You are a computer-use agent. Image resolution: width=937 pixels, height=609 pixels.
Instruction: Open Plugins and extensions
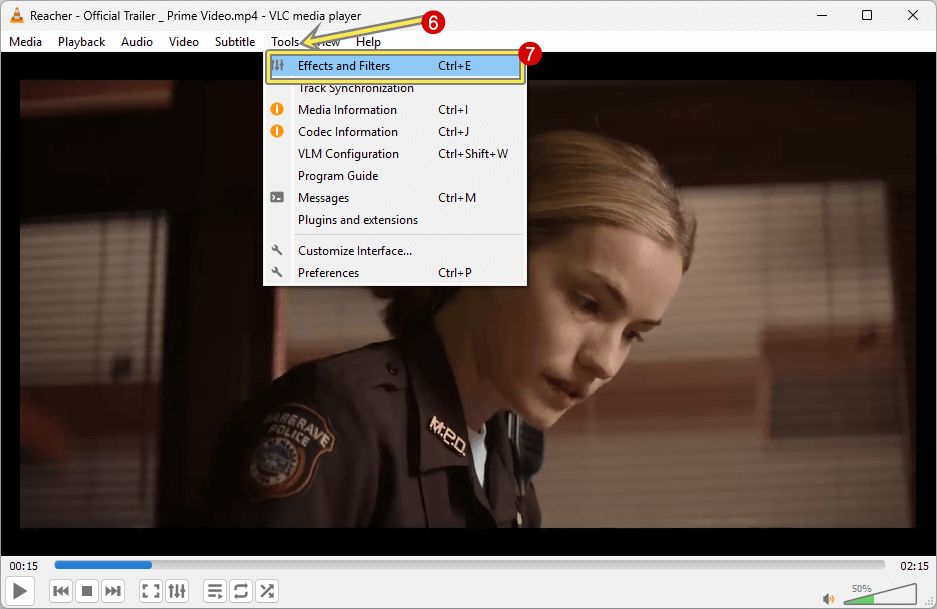[x=395, y=220]
